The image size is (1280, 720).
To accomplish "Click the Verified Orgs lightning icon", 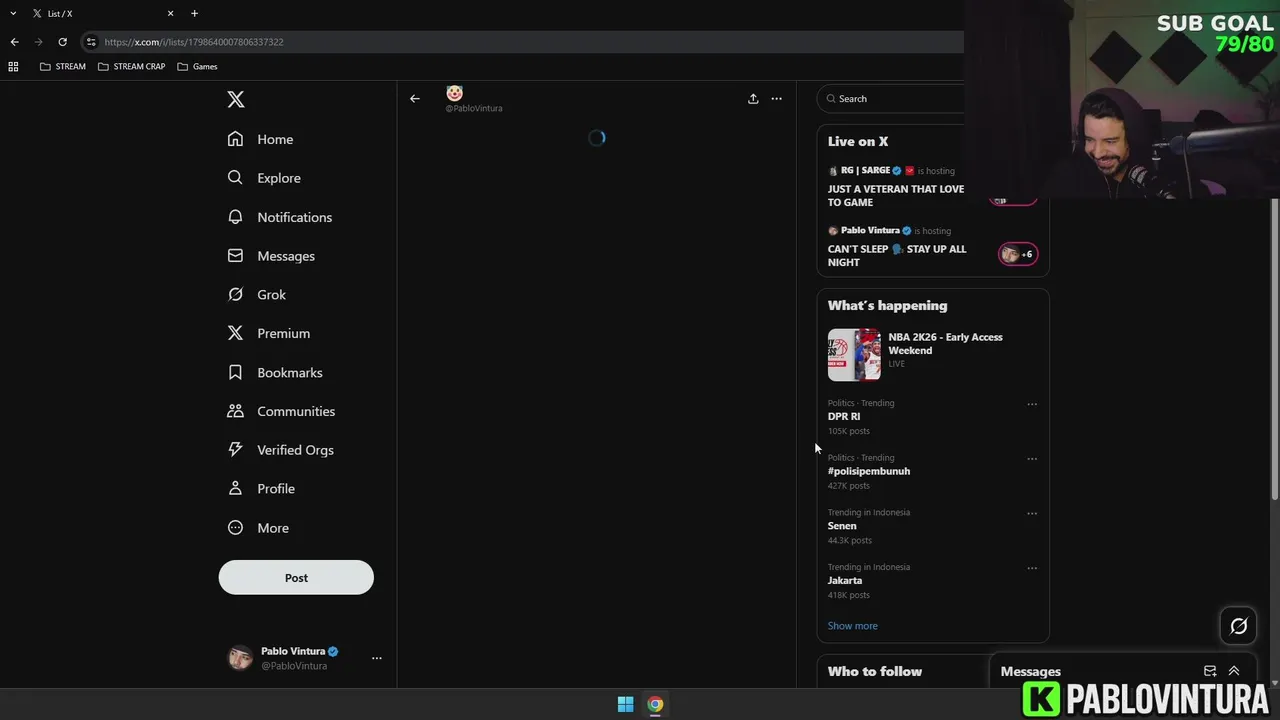I will (235, 450).
